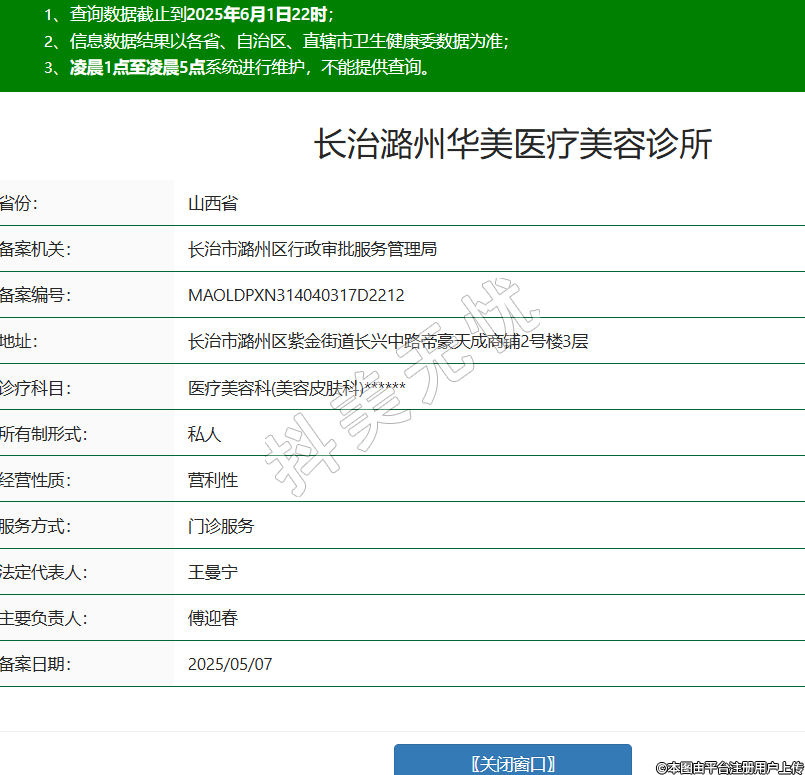
Task: Click the 【关闭窗口】 close window button
Action: tap(512, 763)
